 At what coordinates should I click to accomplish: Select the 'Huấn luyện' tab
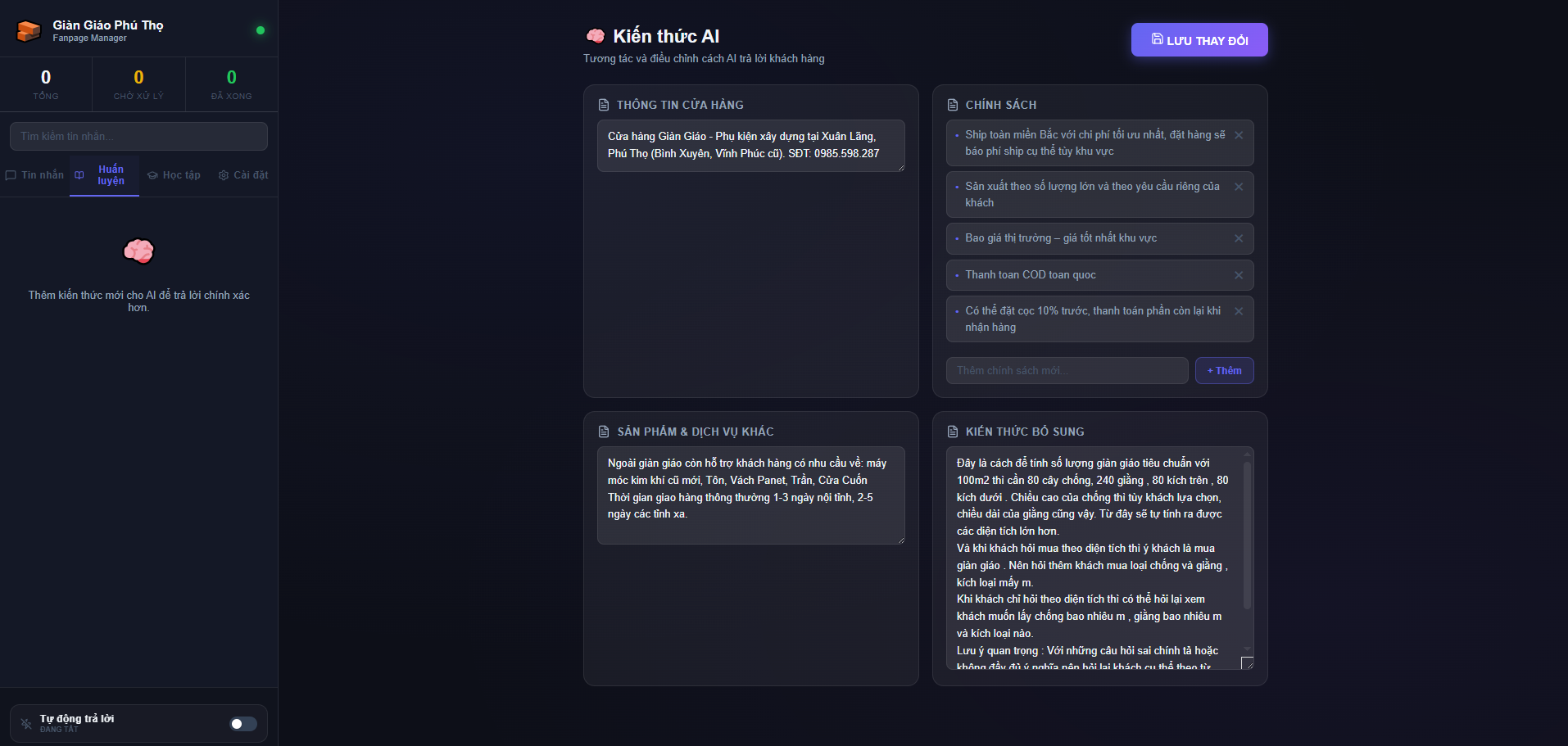coord(105,175)
